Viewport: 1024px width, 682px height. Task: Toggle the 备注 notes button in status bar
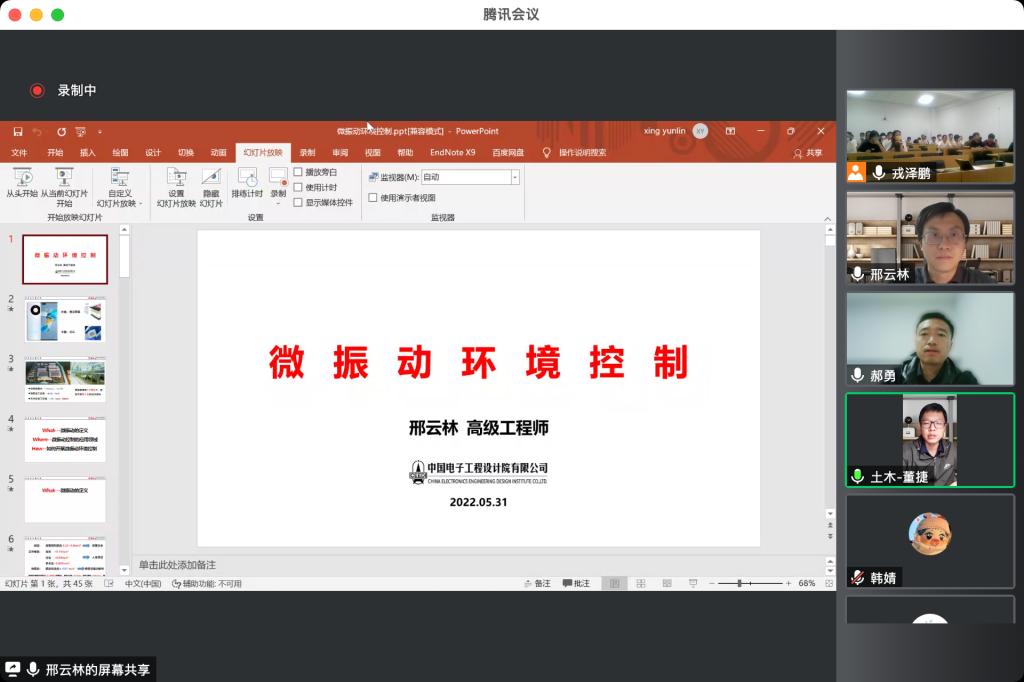coord(536,583)
